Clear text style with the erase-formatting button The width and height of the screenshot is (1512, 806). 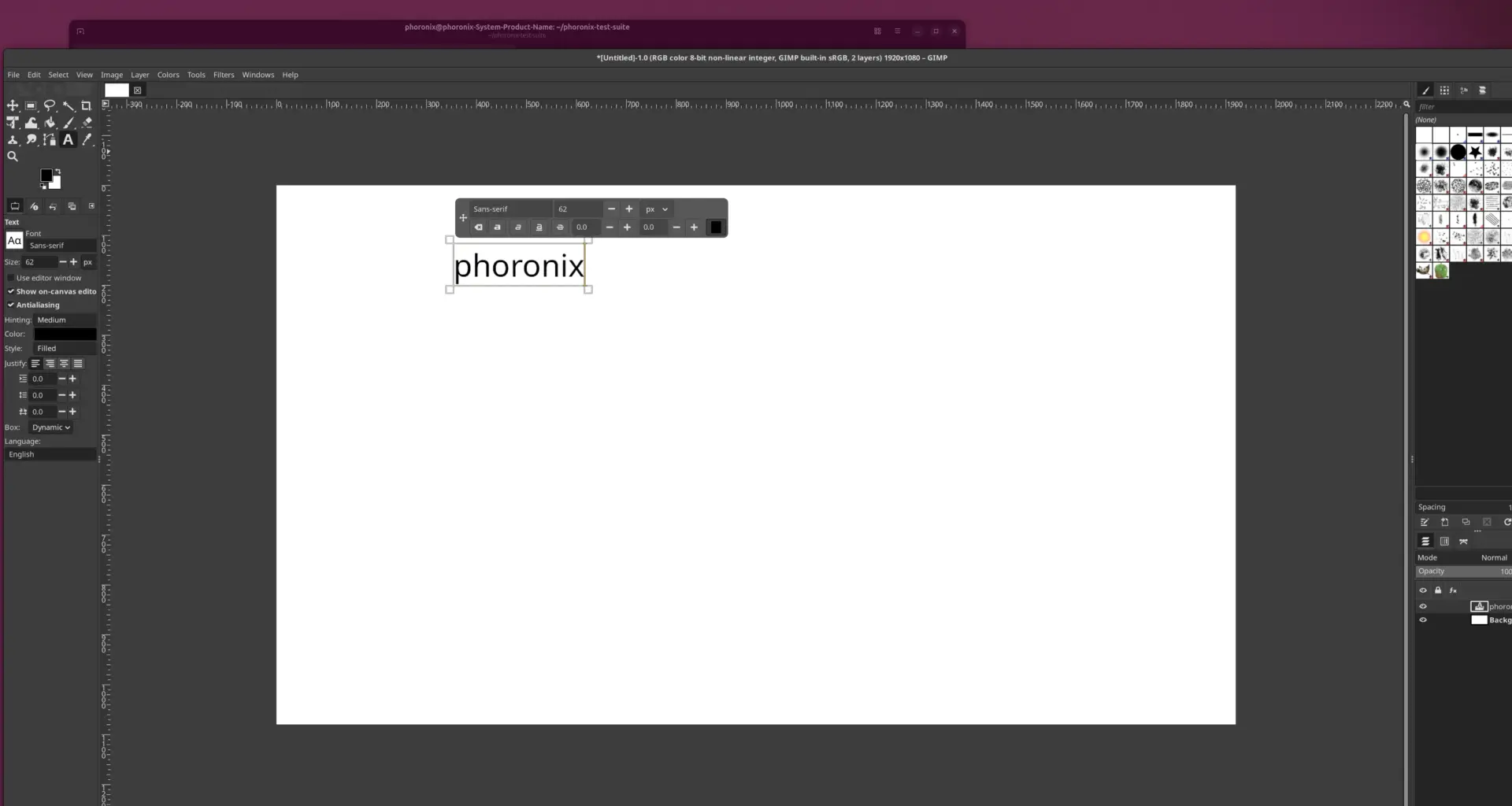[x=478, y=227]
